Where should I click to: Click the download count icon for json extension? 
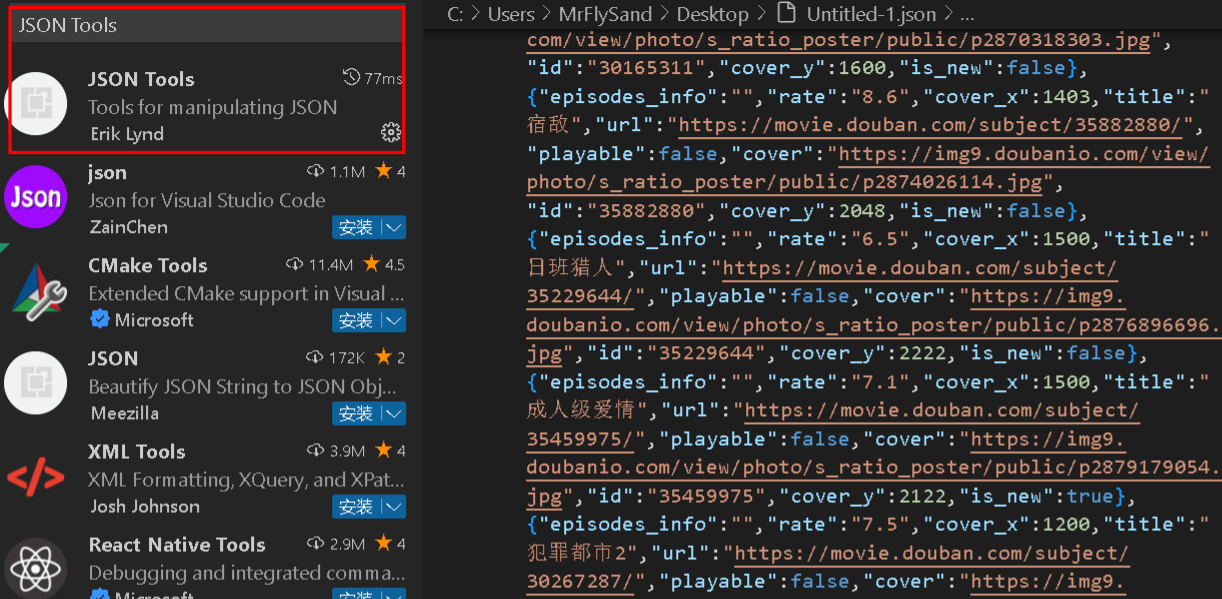pos(316,172)
